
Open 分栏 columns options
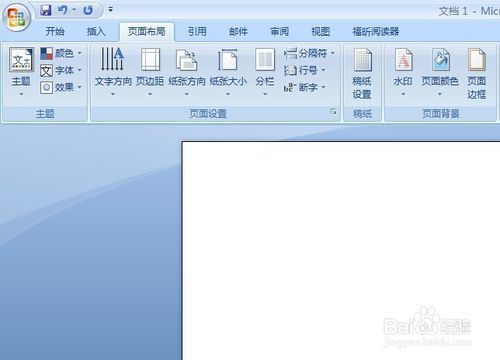pos(265,72)
